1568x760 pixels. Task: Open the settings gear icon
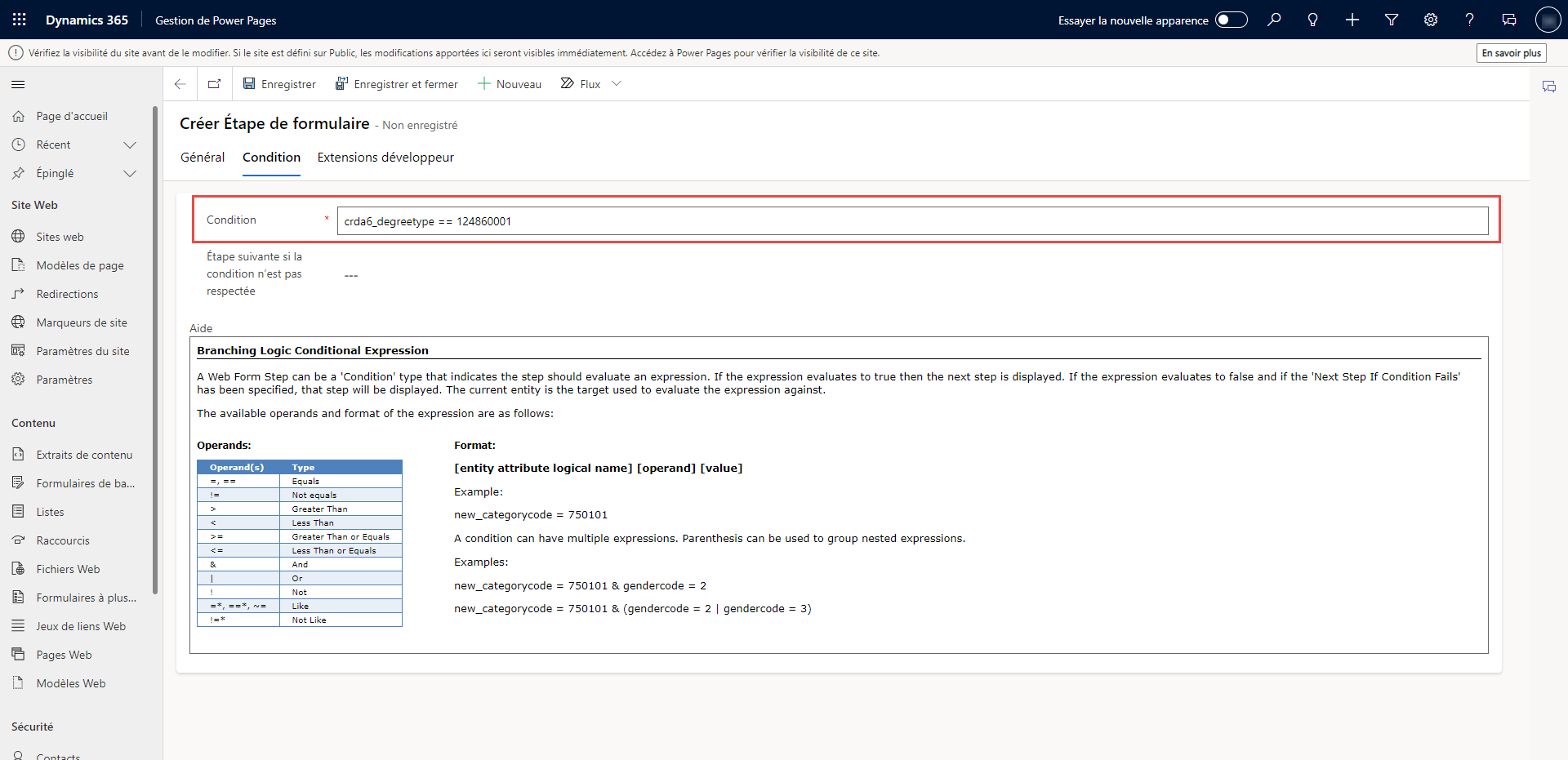[x=1431, y=20]
